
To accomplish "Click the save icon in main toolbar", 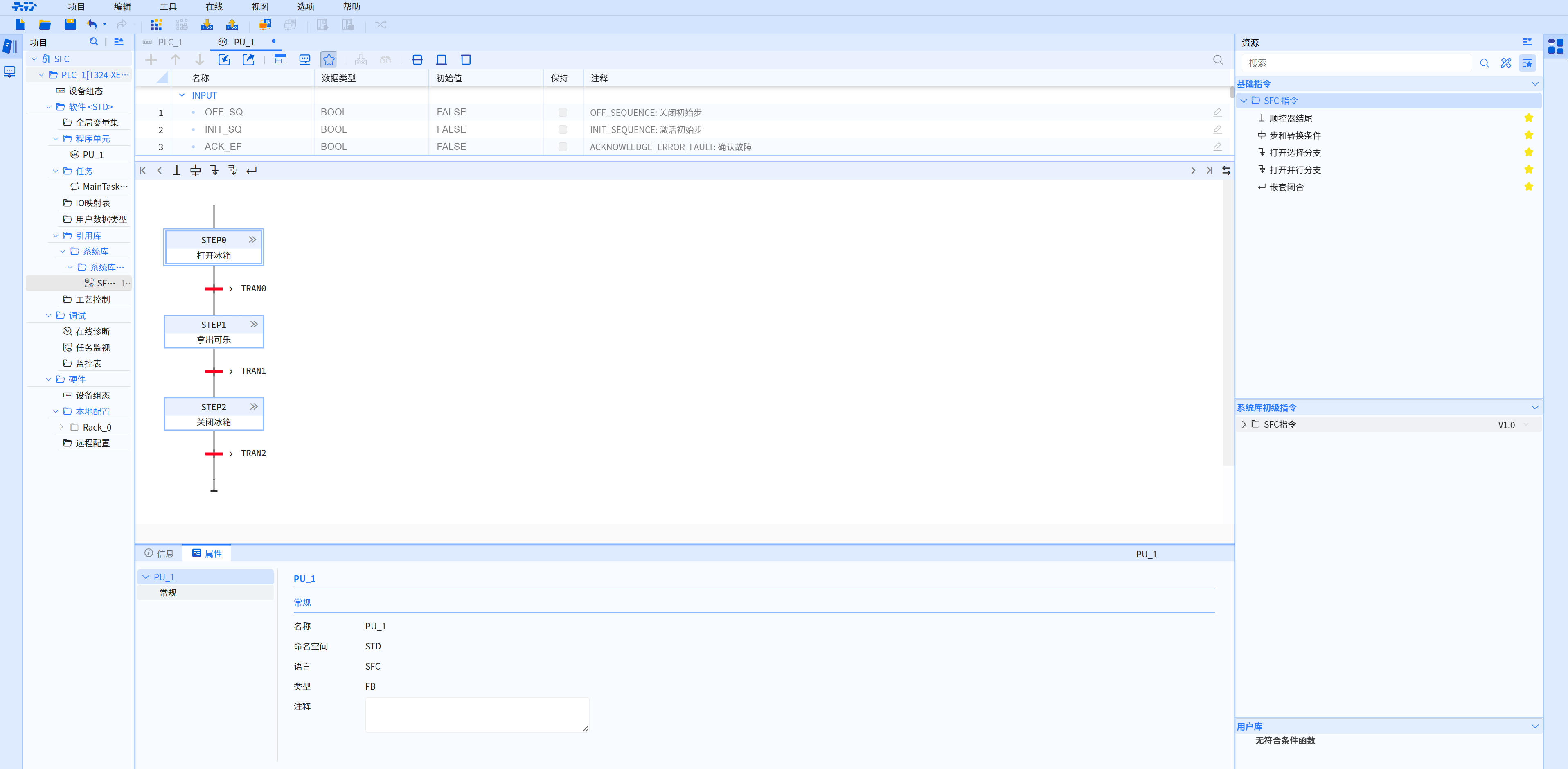I will pos(70,25).
